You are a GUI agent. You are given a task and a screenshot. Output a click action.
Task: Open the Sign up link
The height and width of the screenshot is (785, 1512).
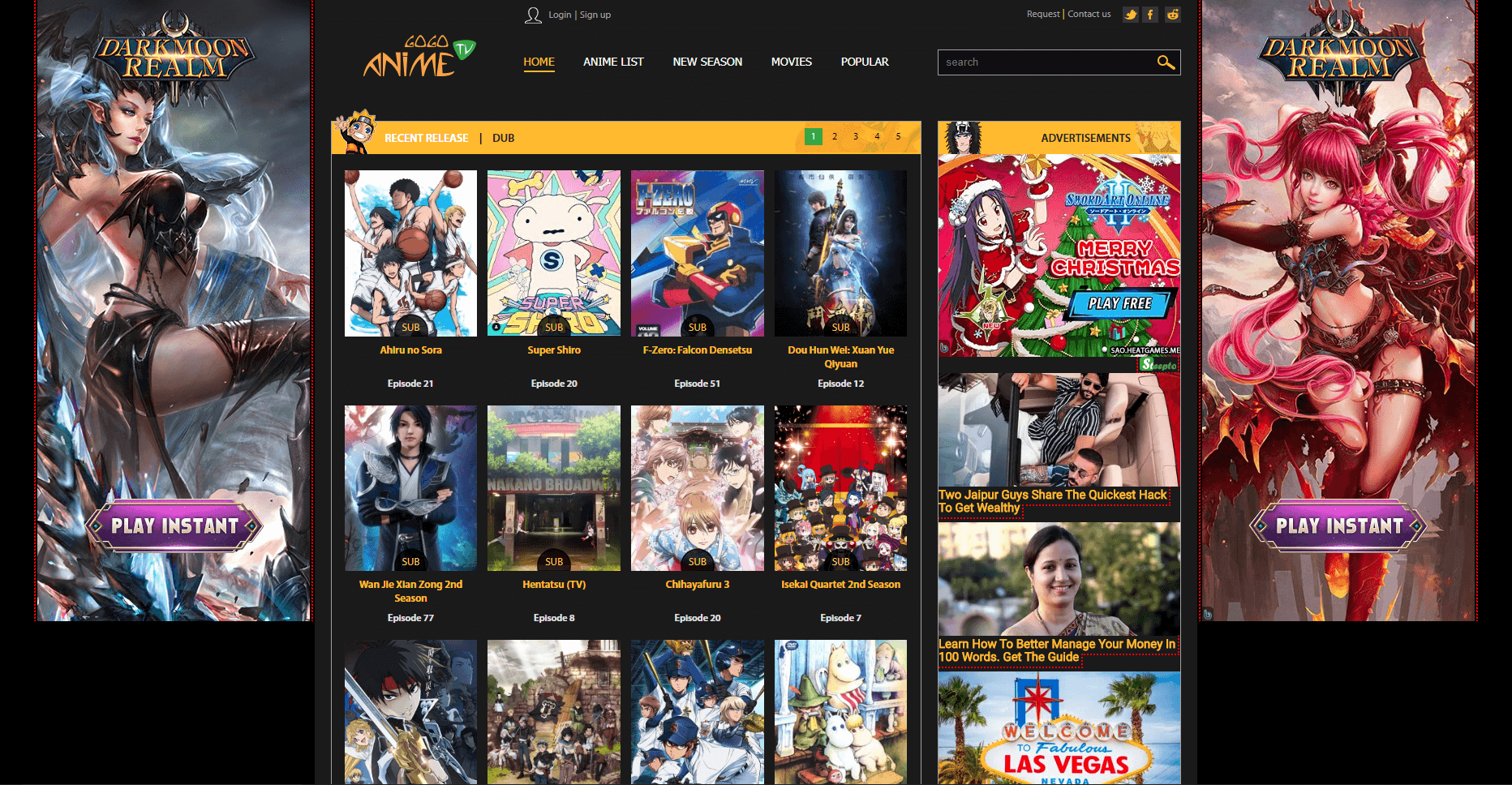[x=595, y=14]
